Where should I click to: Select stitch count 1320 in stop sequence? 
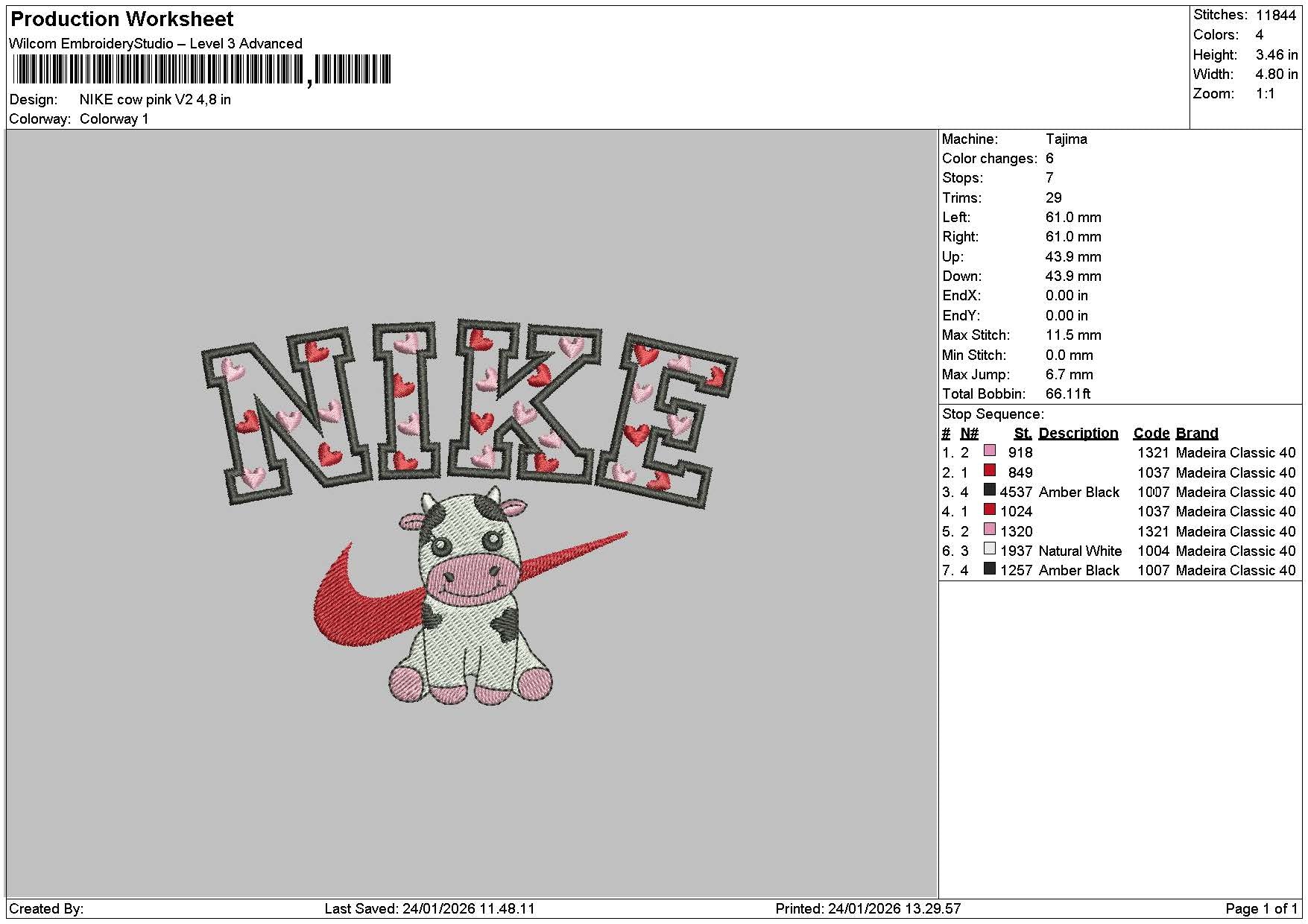tap(1017, 531)
